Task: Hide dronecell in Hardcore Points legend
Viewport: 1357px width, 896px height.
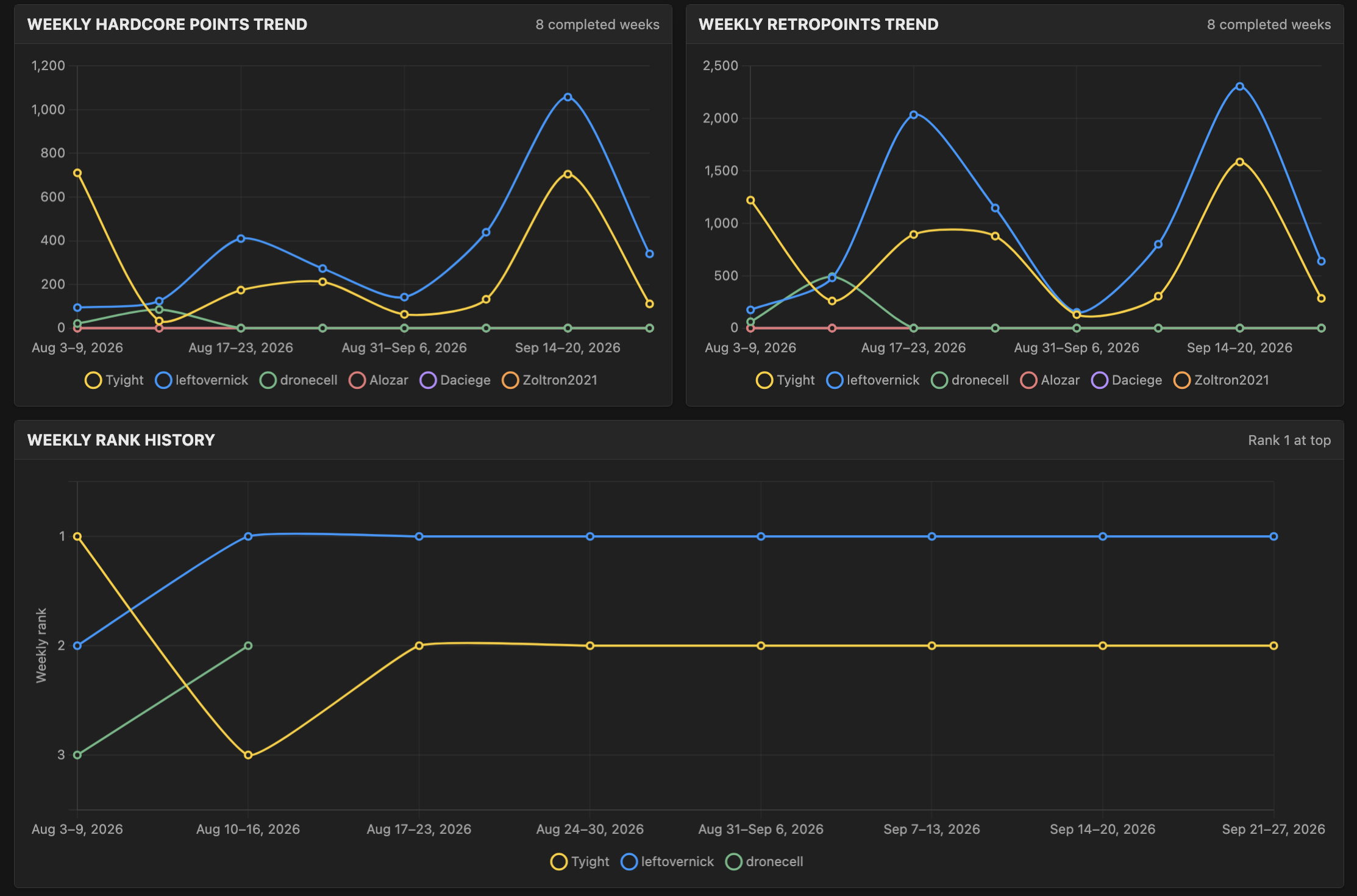Action: [x=299, y=380]
